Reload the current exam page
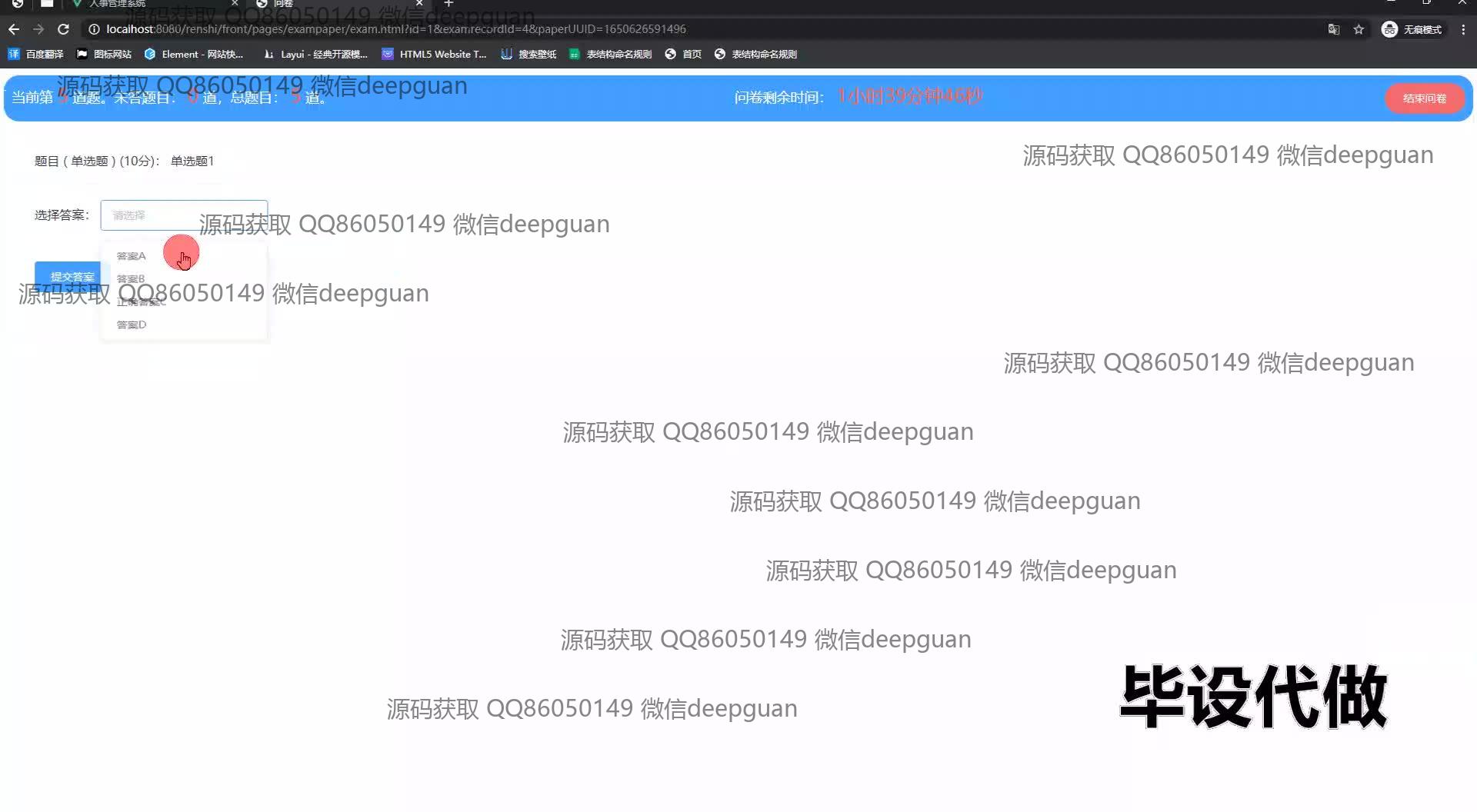 pyautogui.click(x=64, y=29)
